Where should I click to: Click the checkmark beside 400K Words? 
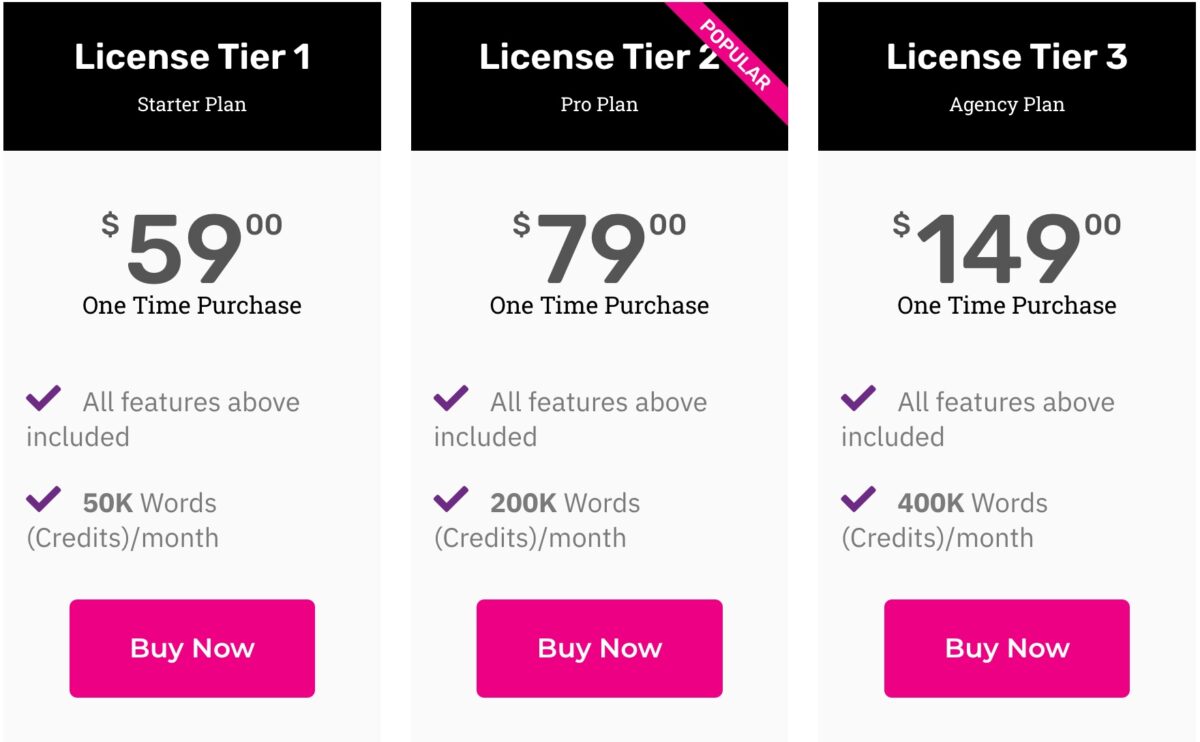pyautogui.click(x=858, y=500)
